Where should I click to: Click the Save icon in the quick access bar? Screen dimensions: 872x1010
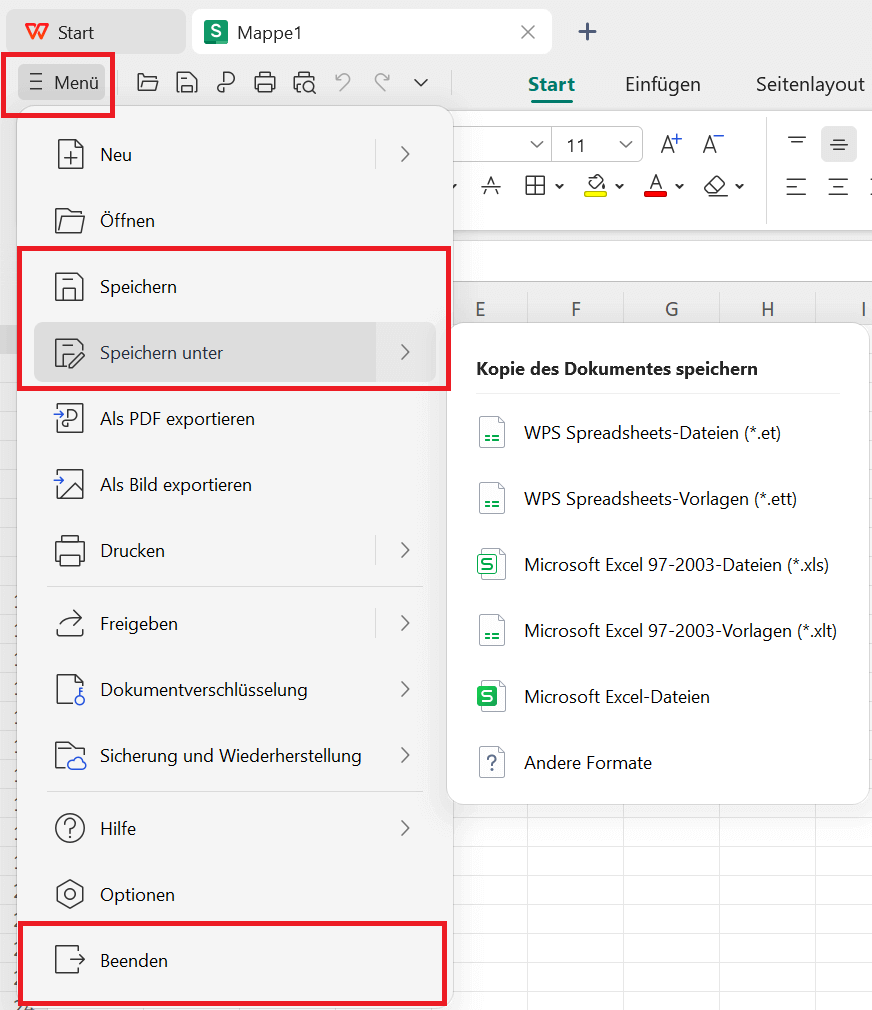point(186,82)
